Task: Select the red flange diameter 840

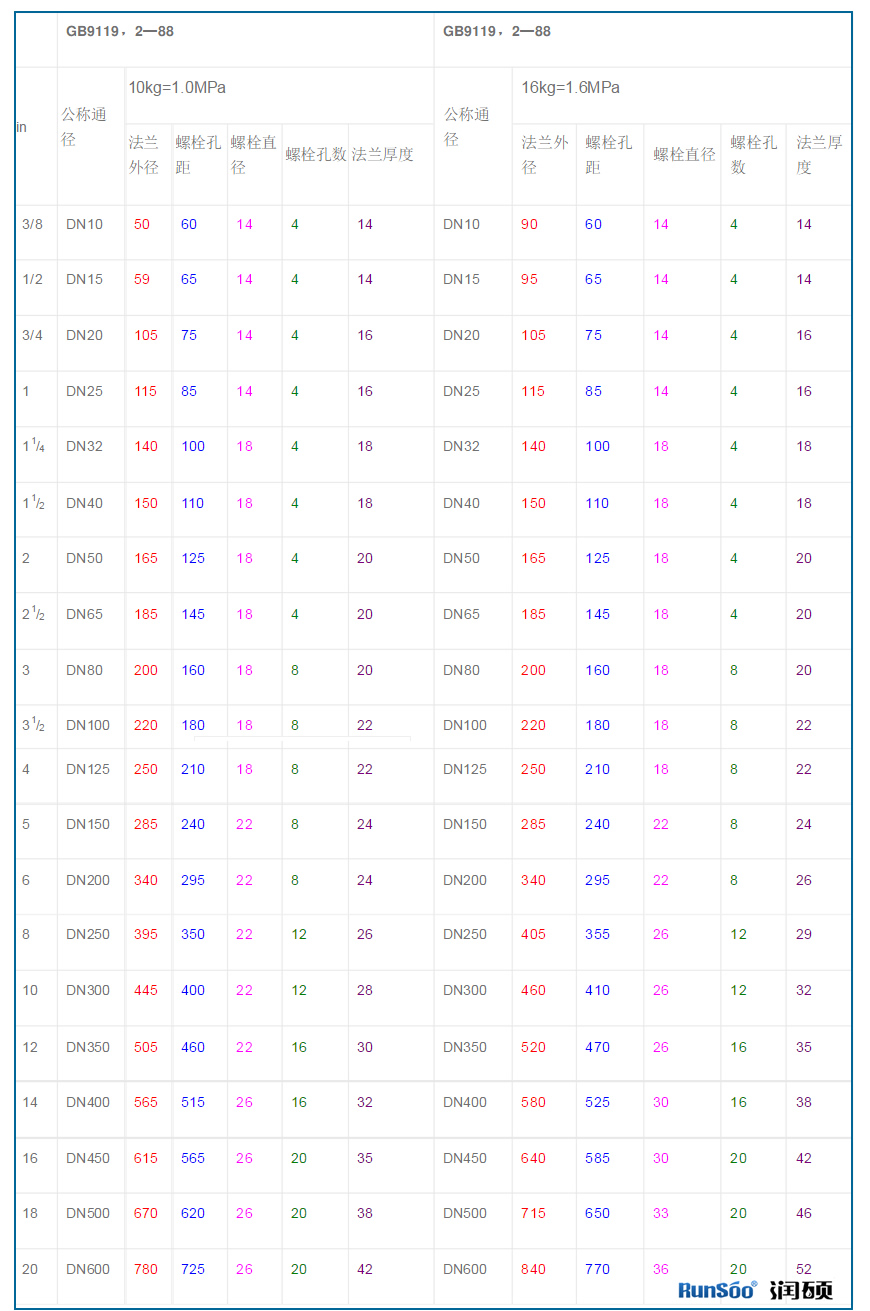Action: [533, 1269]
